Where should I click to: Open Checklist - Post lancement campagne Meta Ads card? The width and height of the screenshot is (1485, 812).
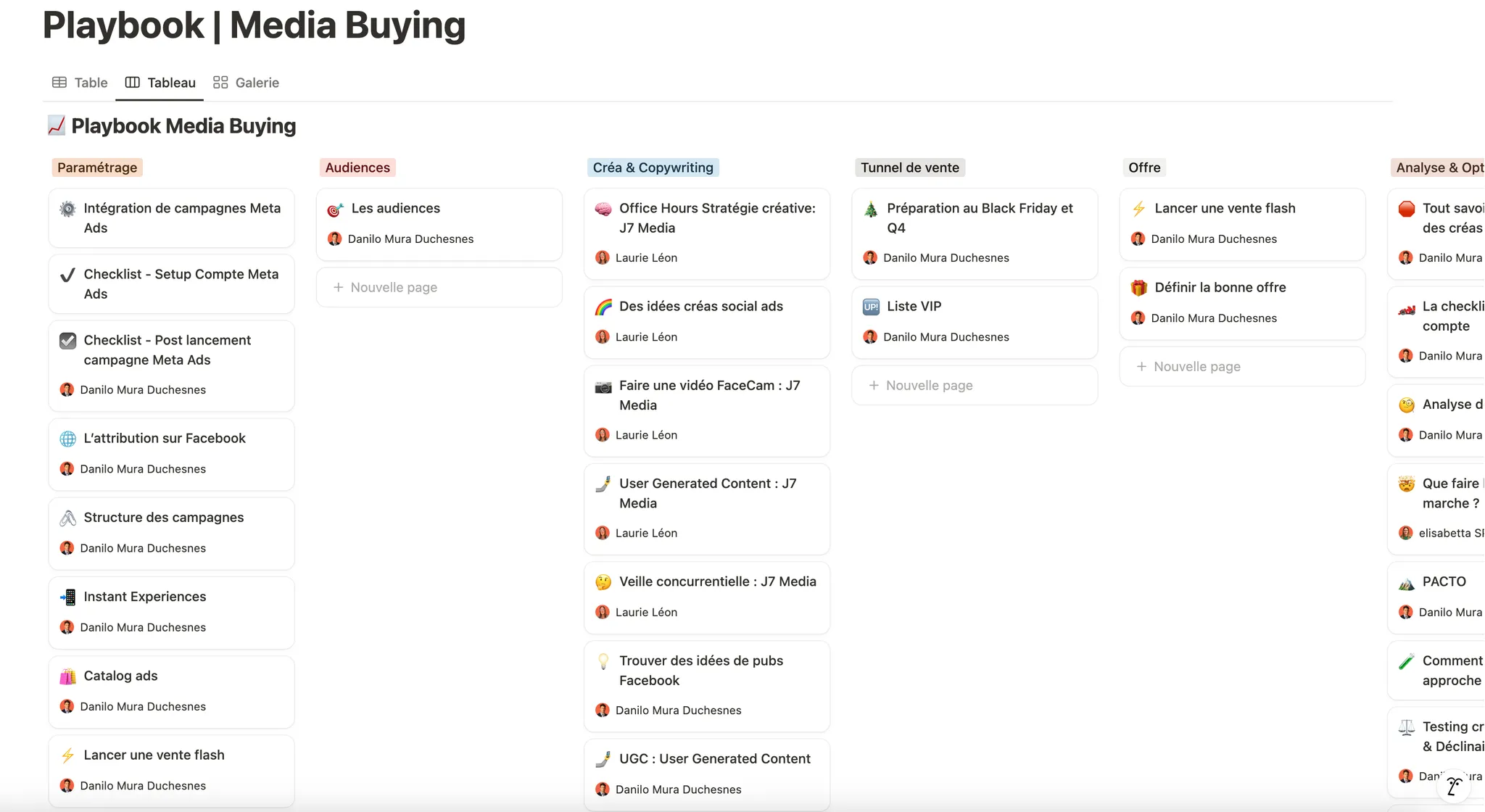pos(172,366)
